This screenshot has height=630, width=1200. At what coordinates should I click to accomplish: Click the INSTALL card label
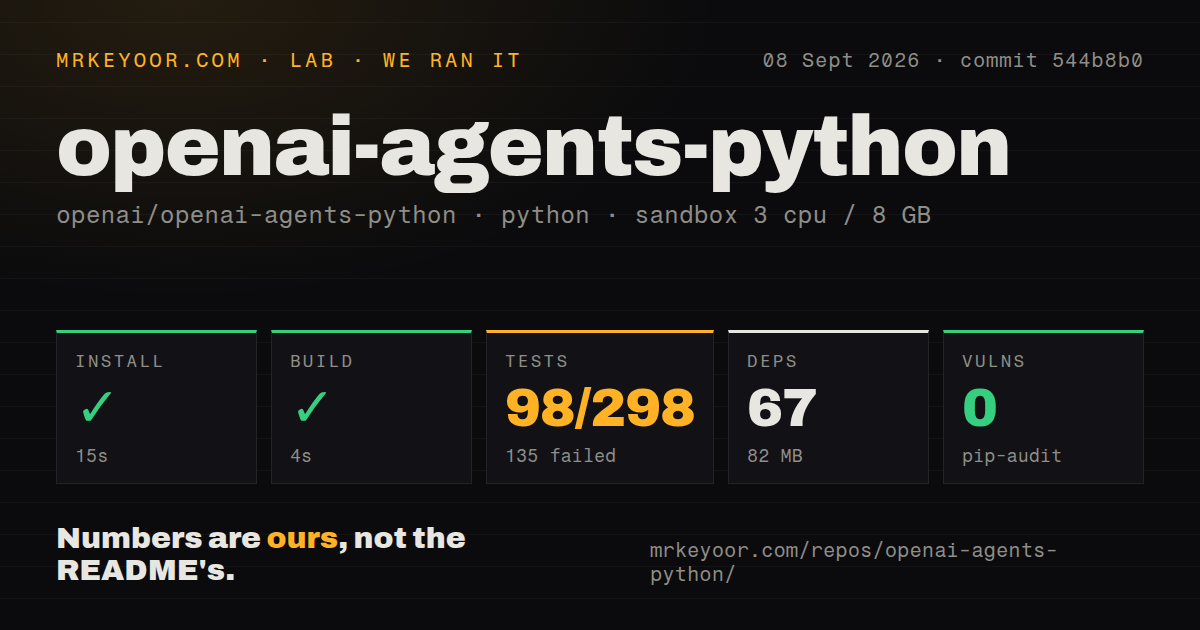(x=119, y=362)
